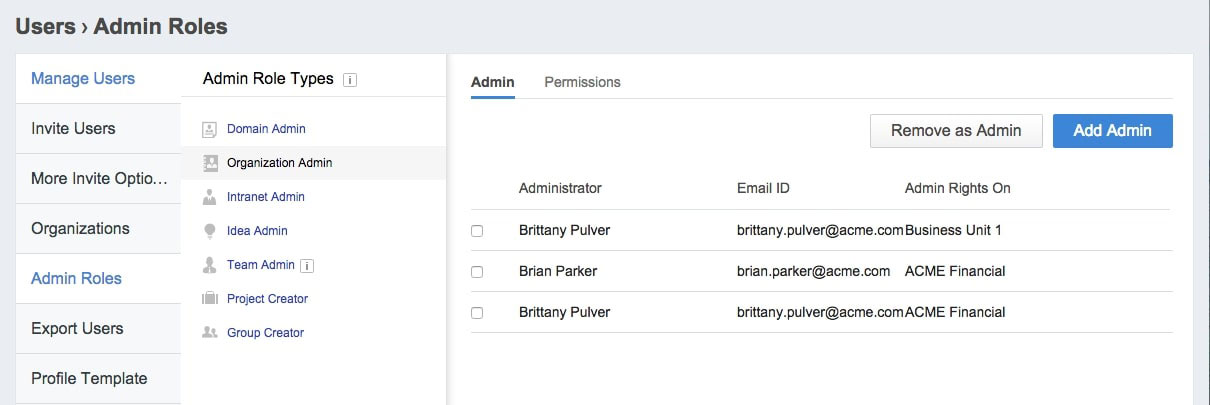Click the Users breadcrumb in the heading

pos(45,27)
